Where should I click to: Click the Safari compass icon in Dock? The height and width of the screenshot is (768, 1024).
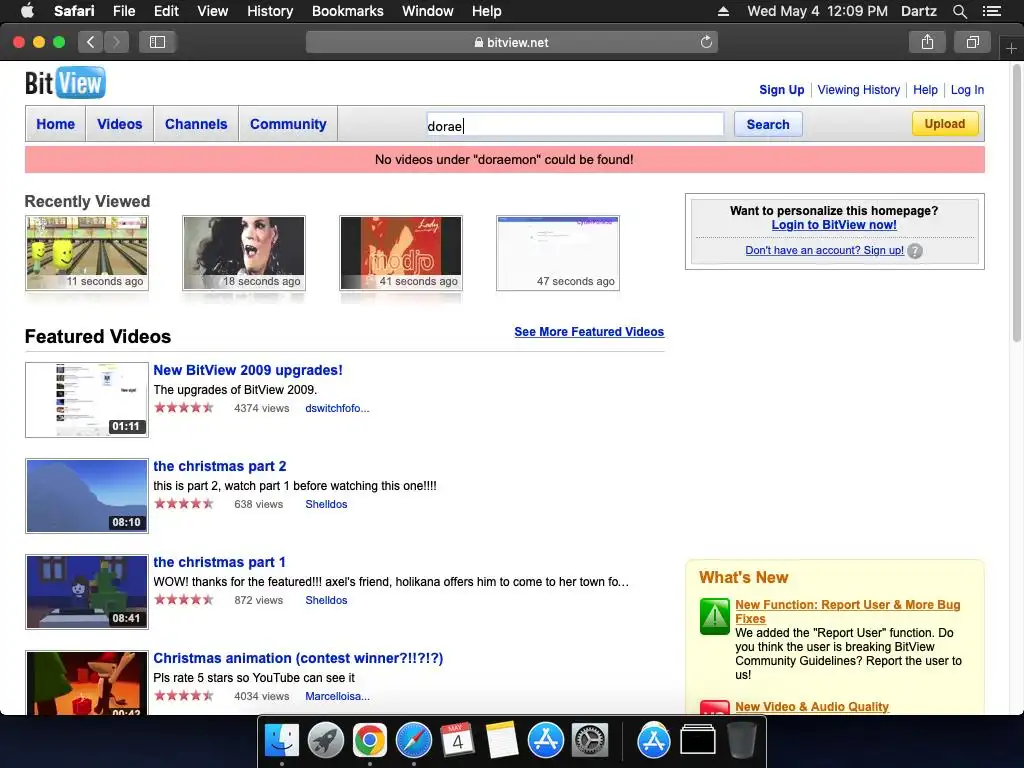tap(413, 741)
